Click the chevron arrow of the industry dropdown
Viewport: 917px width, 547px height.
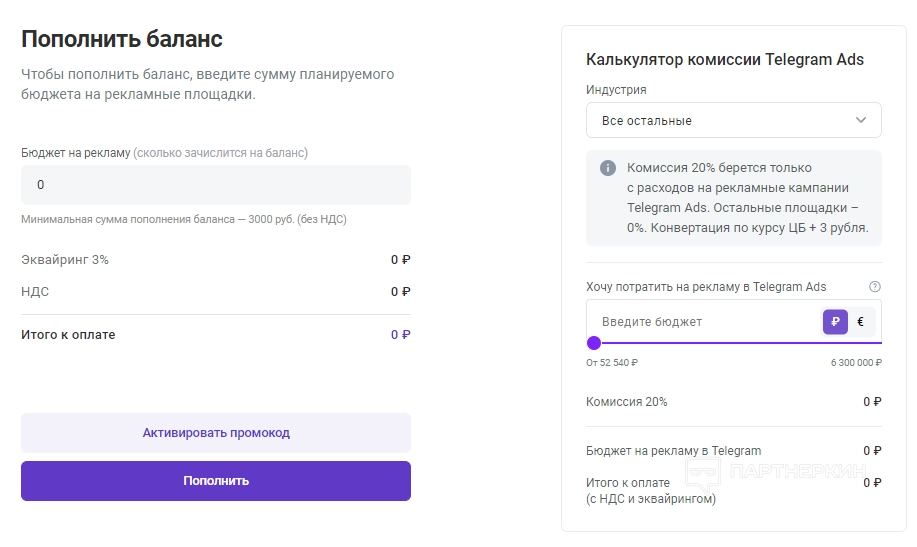pos(861,120)
